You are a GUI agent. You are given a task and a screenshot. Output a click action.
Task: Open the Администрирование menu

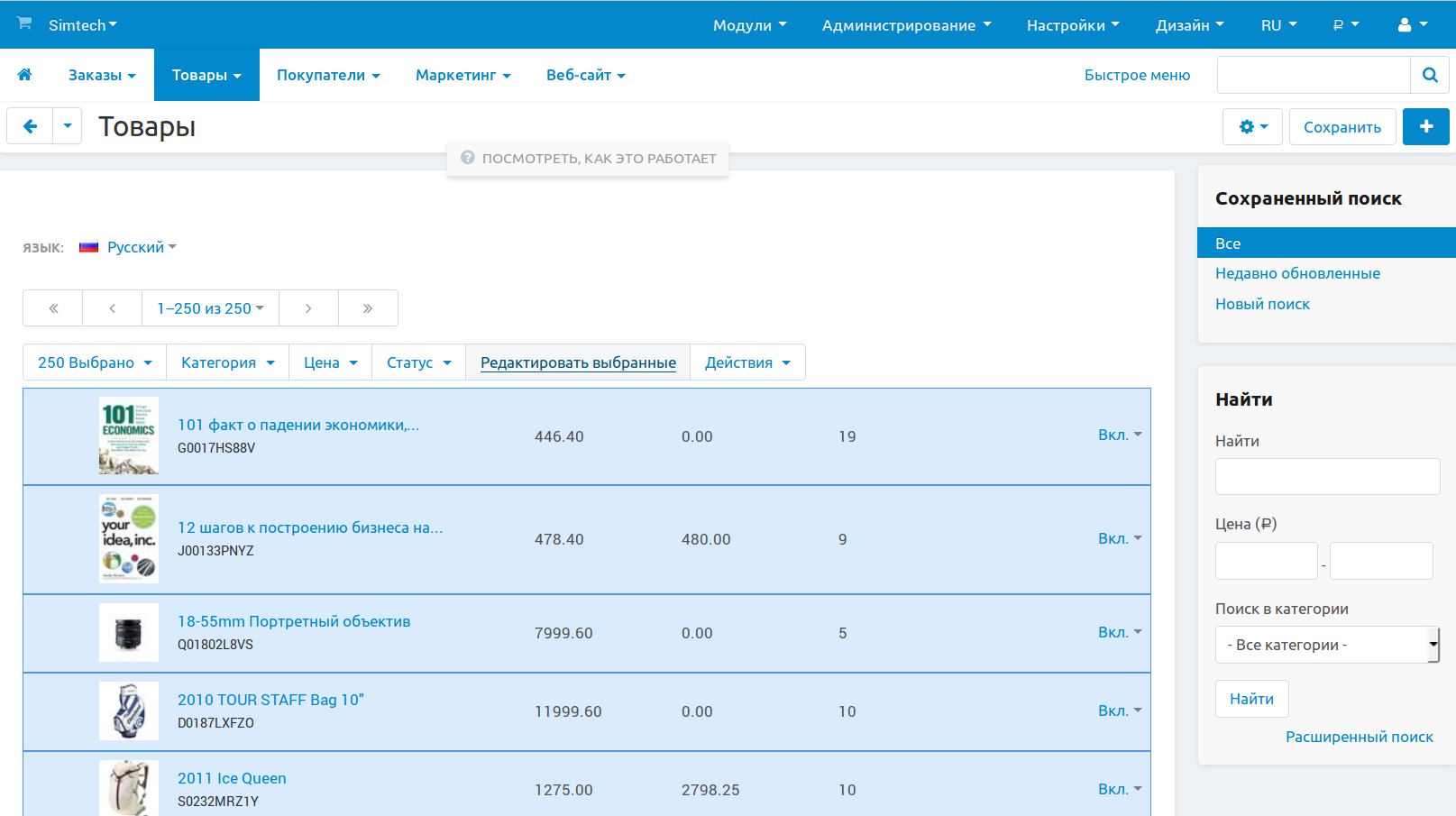pos(905,25)
